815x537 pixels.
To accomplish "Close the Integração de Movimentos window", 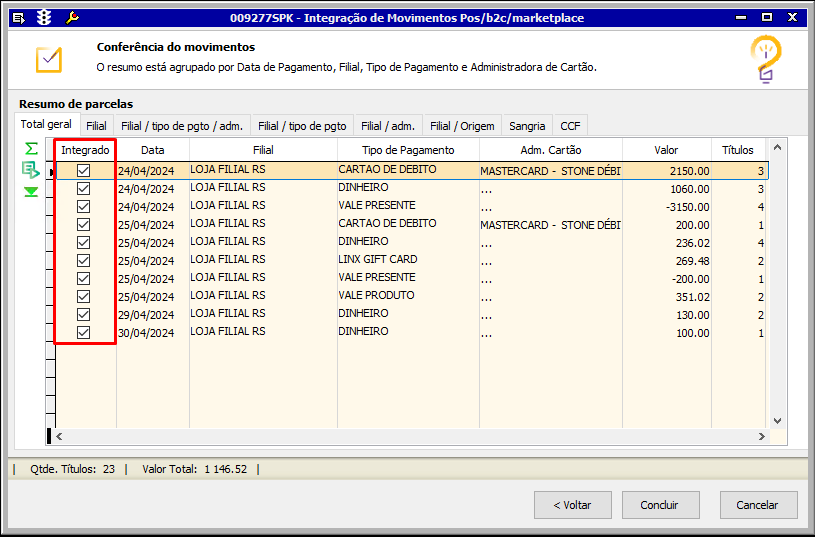I will tap(792, 18).
